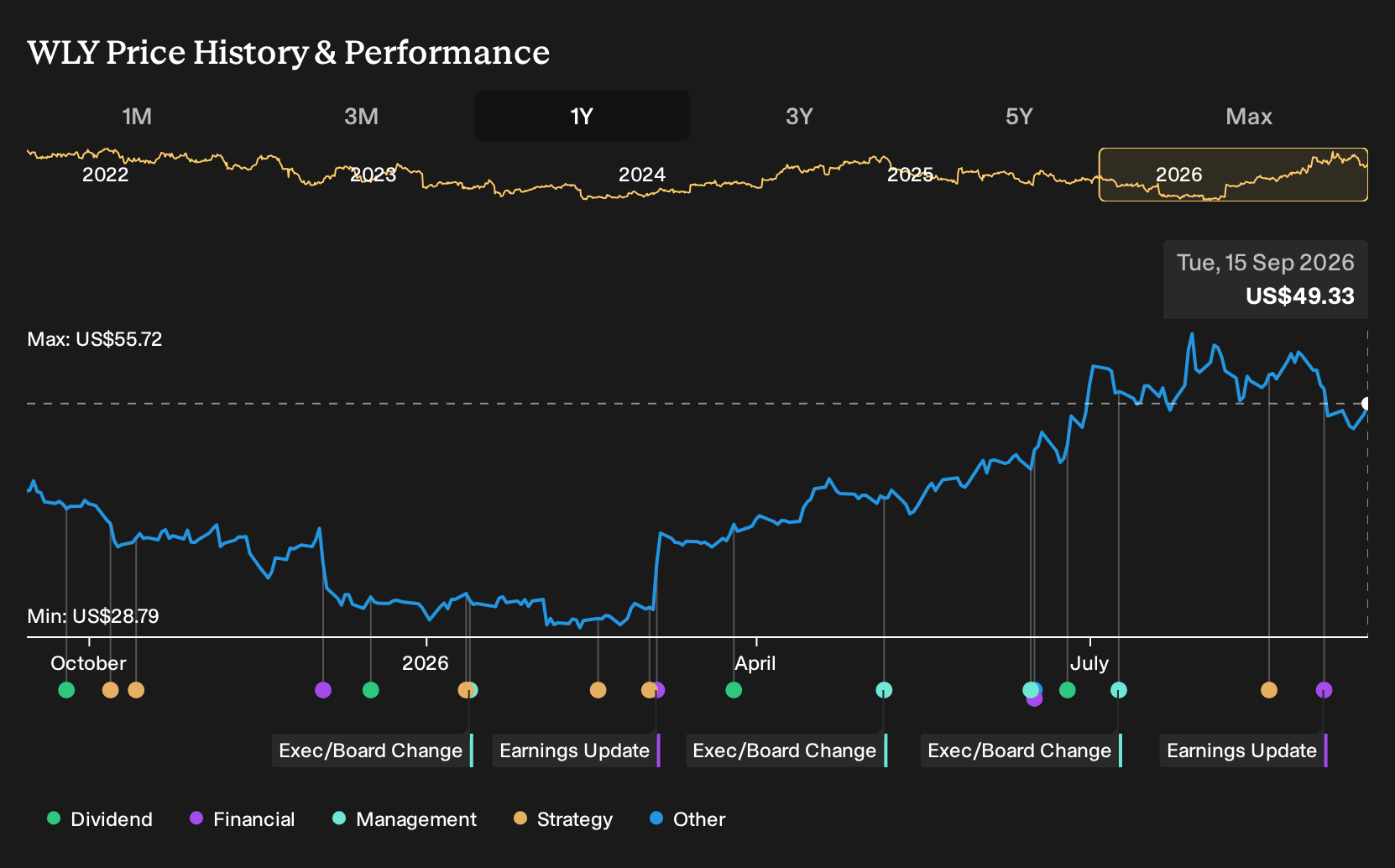This screenshot has height=868, width=1395.
Task: Click purple Financial dot between October and 2026
Action: [x=323, y=690]
